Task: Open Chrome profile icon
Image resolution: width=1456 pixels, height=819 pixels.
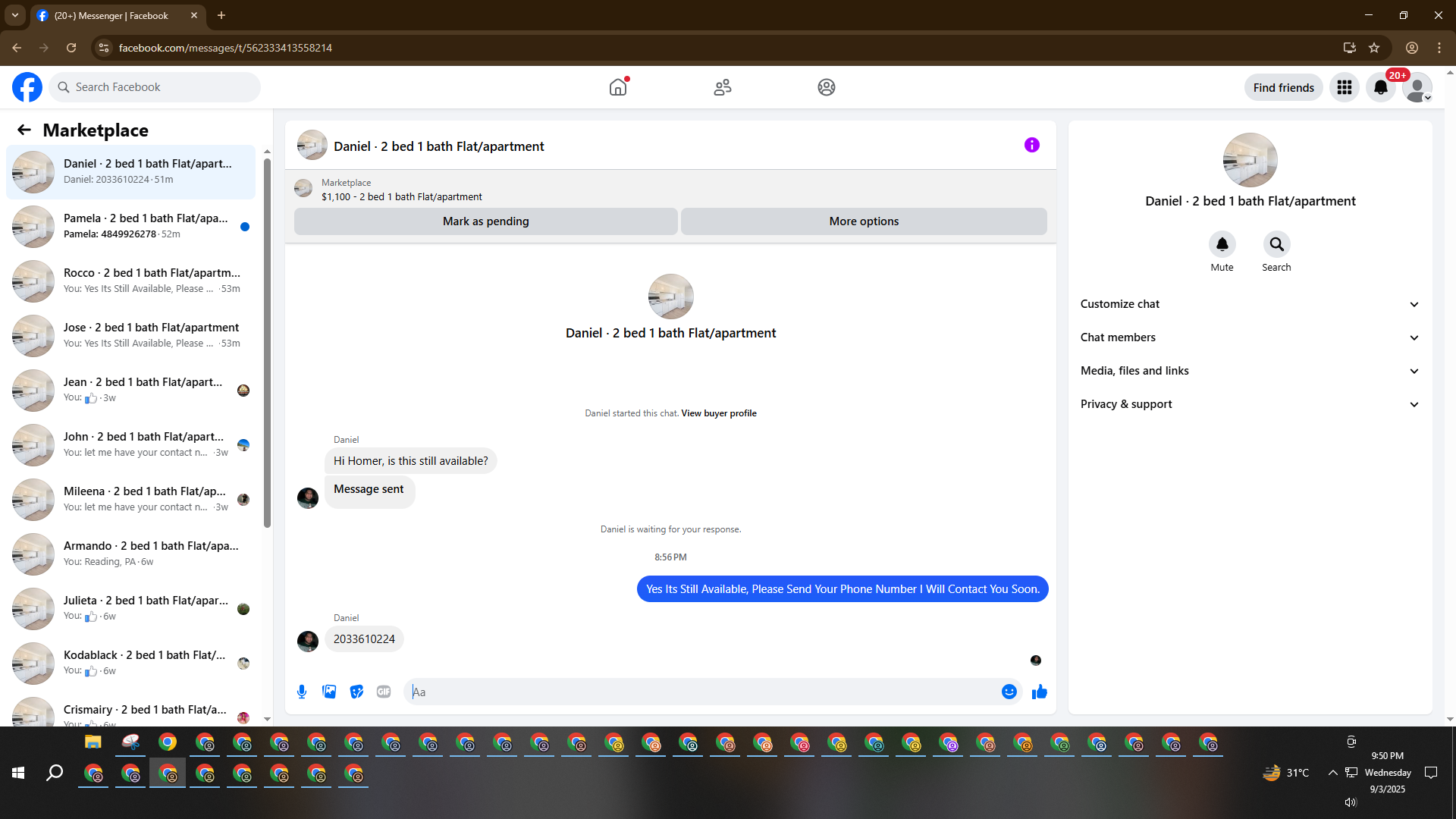Action: [1412, 48]
